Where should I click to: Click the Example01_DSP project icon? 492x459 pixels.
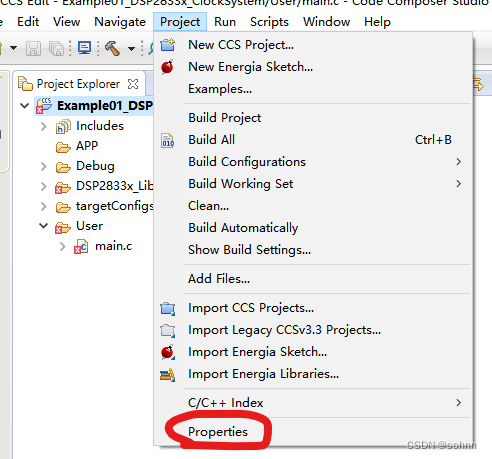click(44, 106)
